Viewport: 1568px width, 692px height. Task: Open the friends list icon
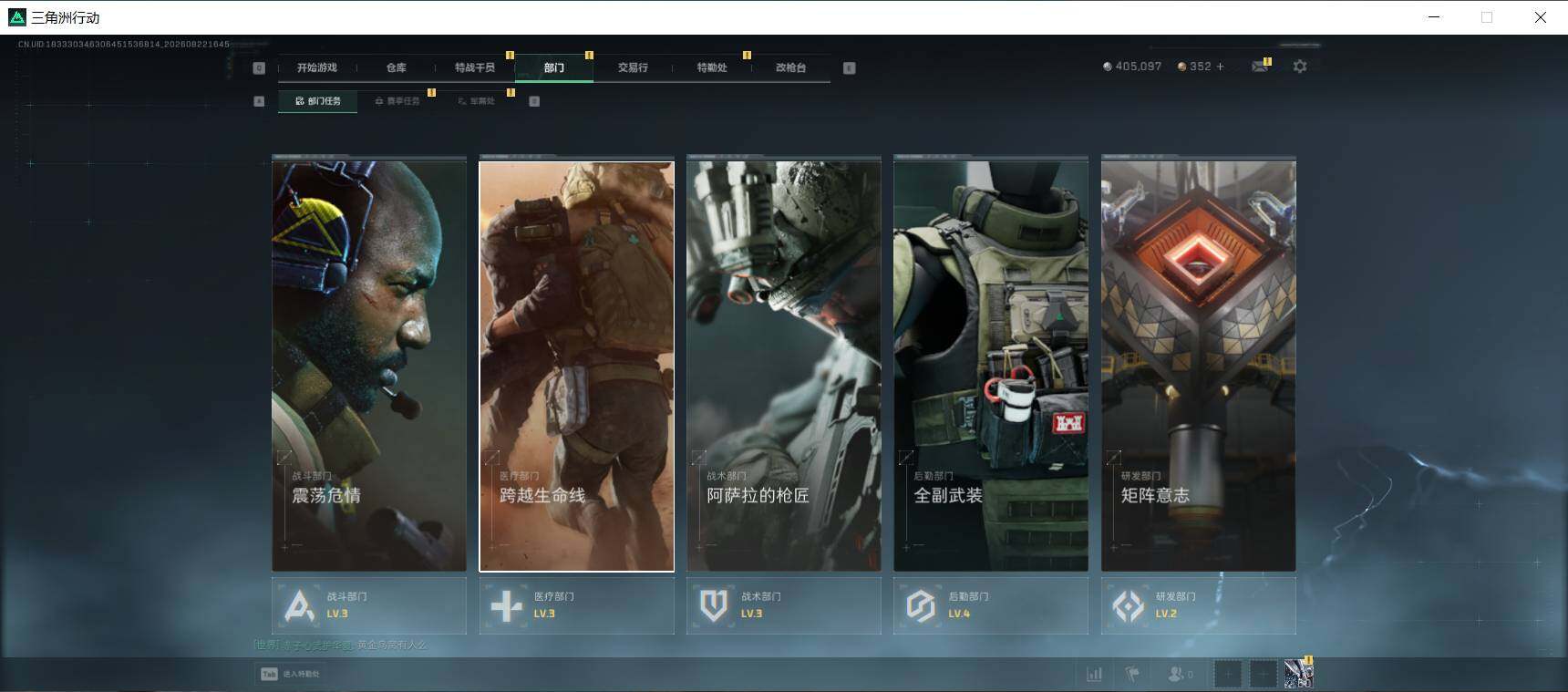1176,675
